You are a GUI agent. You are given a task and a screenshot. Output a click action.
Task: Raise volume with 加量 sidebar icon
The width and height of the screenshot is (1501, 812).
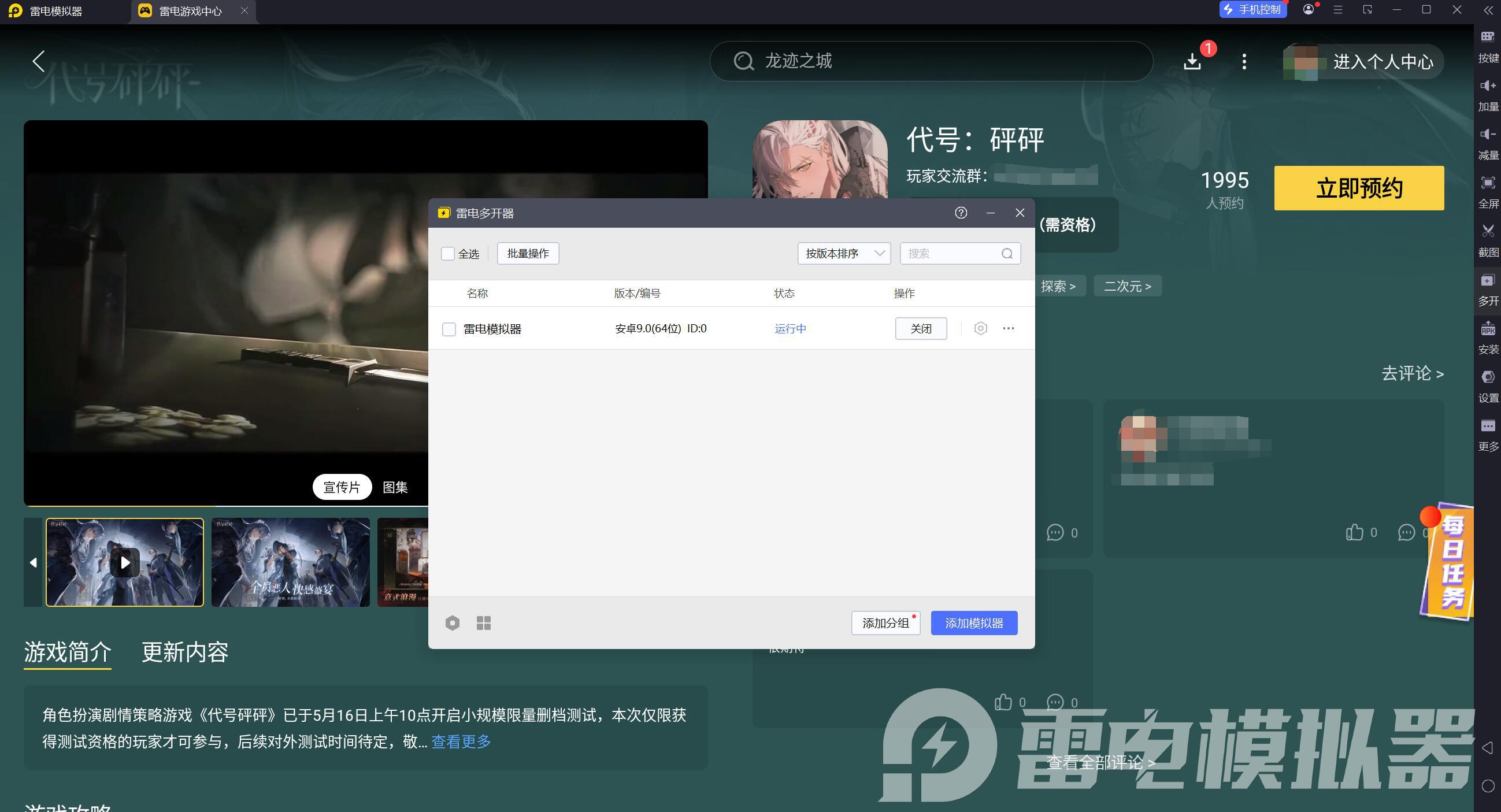tap(1488, 86)
